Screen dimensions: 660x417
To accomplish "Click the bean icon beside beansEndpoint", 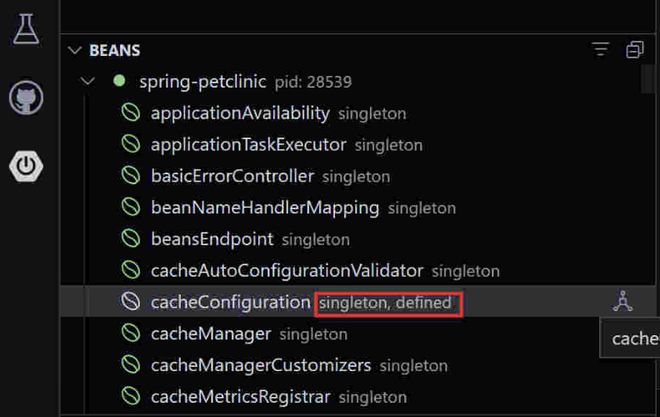I will (x=130, y=239).
